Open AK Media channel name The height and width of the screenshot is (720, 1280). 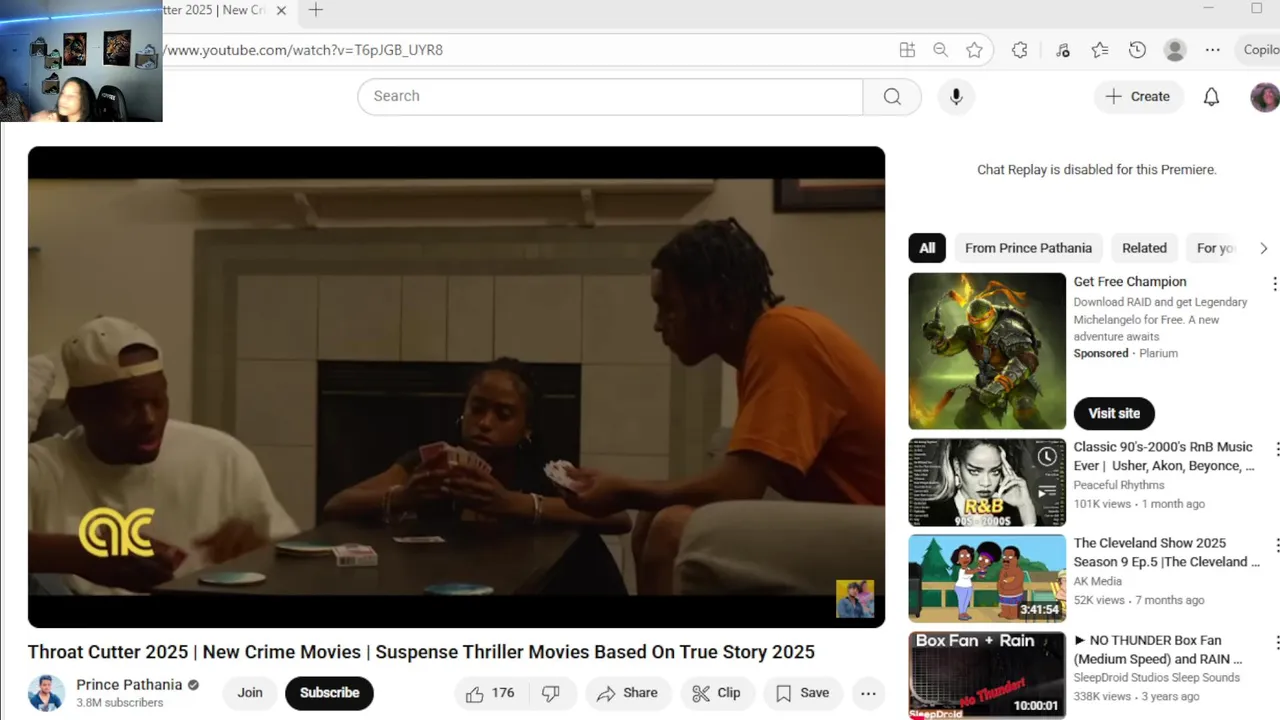pos(1098,581)
